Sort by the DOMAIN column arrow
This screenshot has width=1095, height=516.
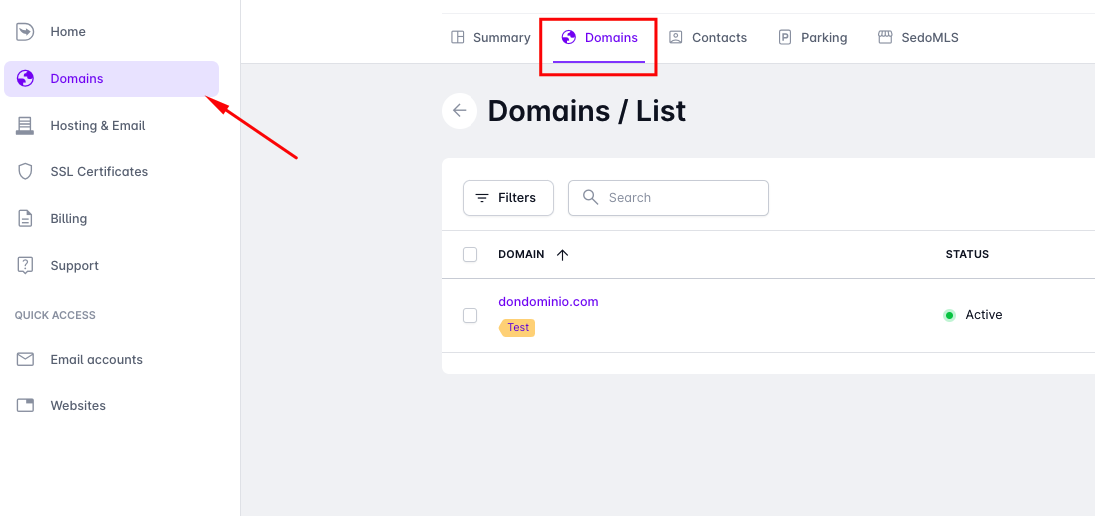562,255
